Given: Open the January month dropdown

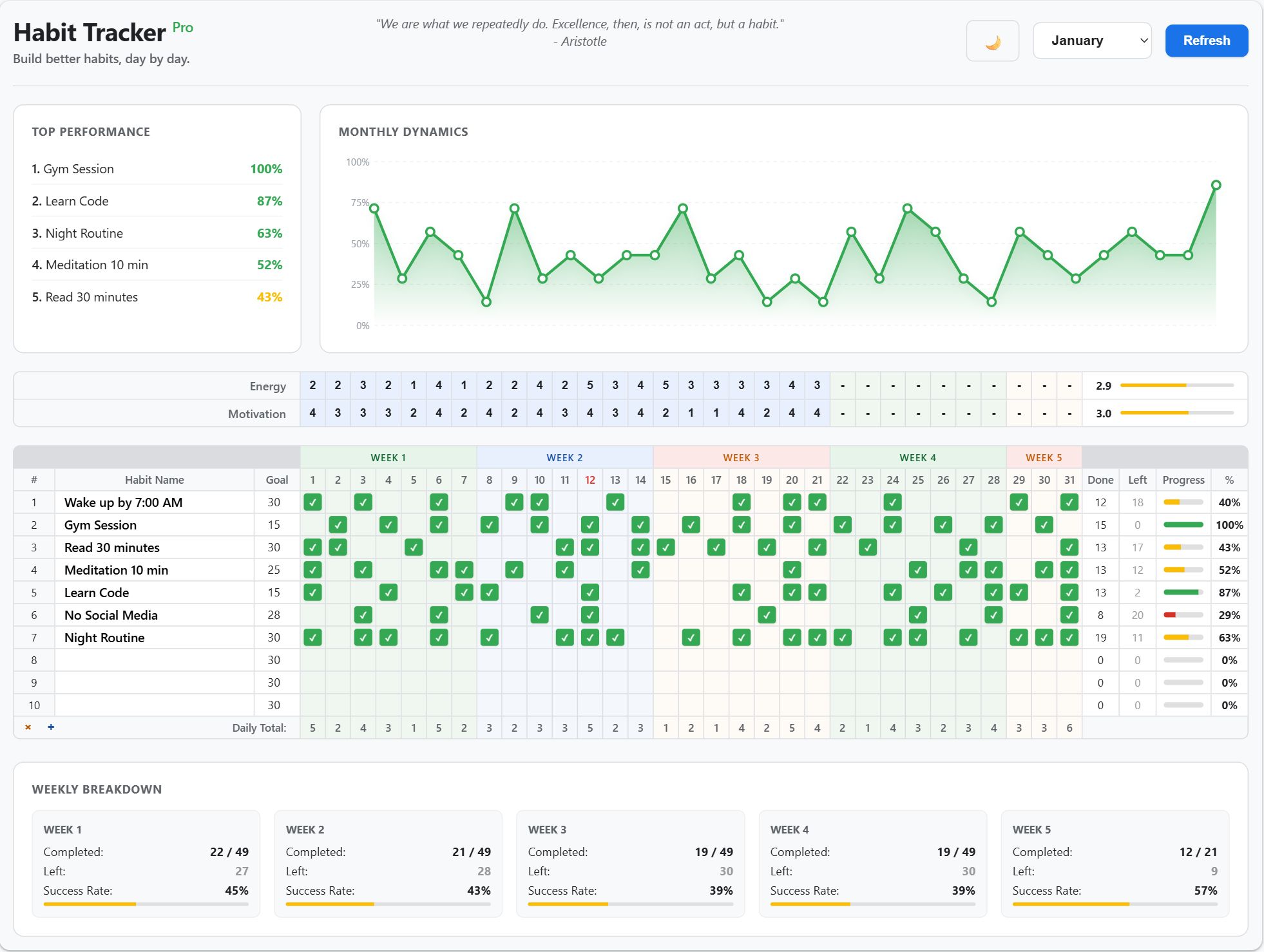Looking at the screenshot, I should pos(1092,41).
